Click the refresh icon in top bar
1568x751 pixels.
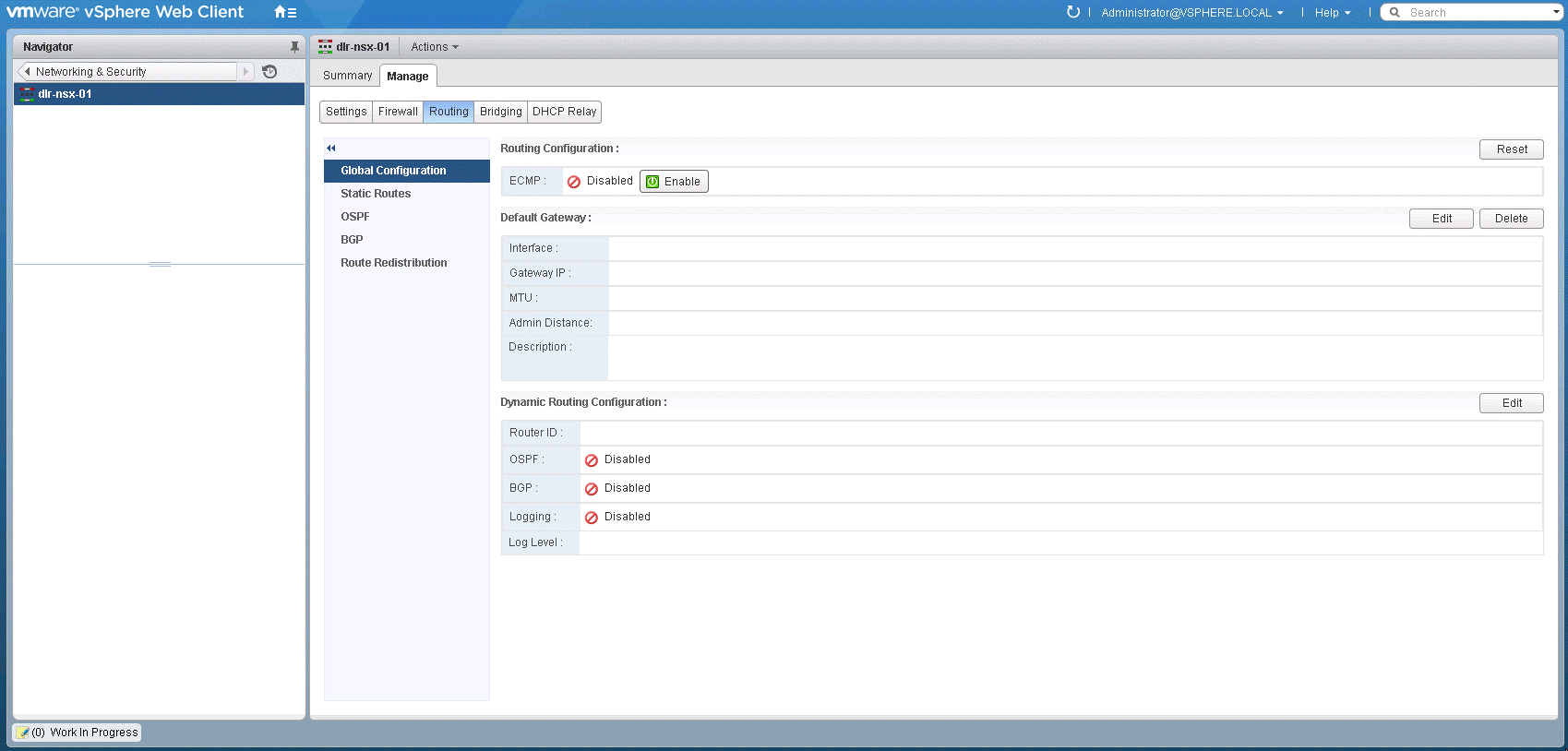(1072, 12)
